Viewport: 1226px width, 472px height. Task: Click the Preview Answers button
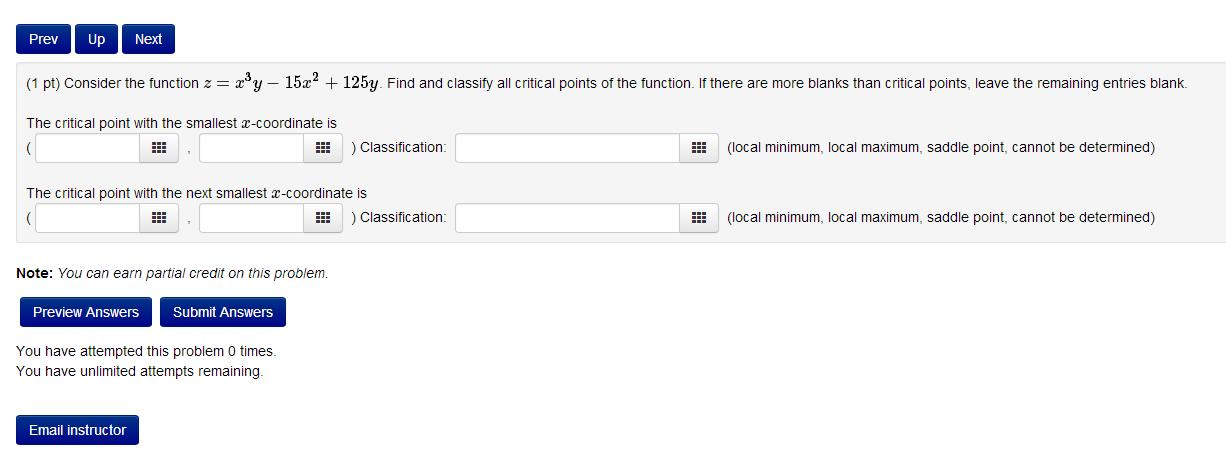(x=86, y=312)
